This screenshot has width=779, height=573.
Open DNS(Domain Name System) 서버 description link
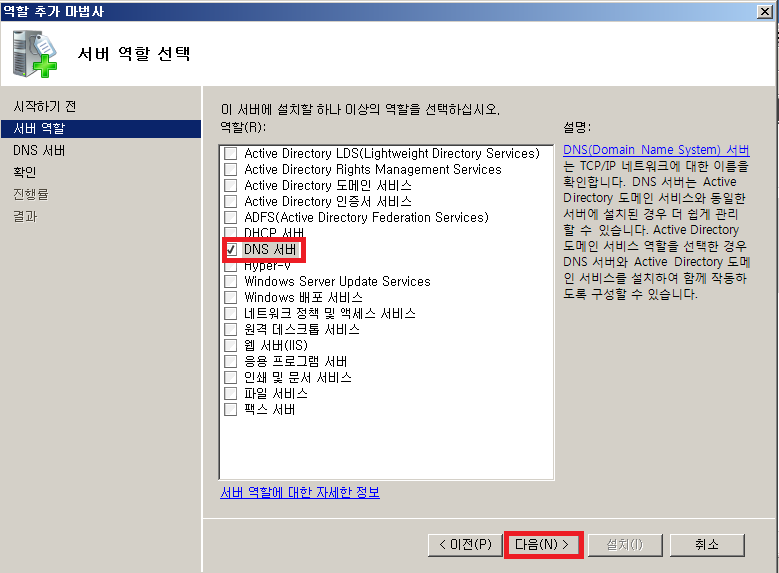click(656, 150)
